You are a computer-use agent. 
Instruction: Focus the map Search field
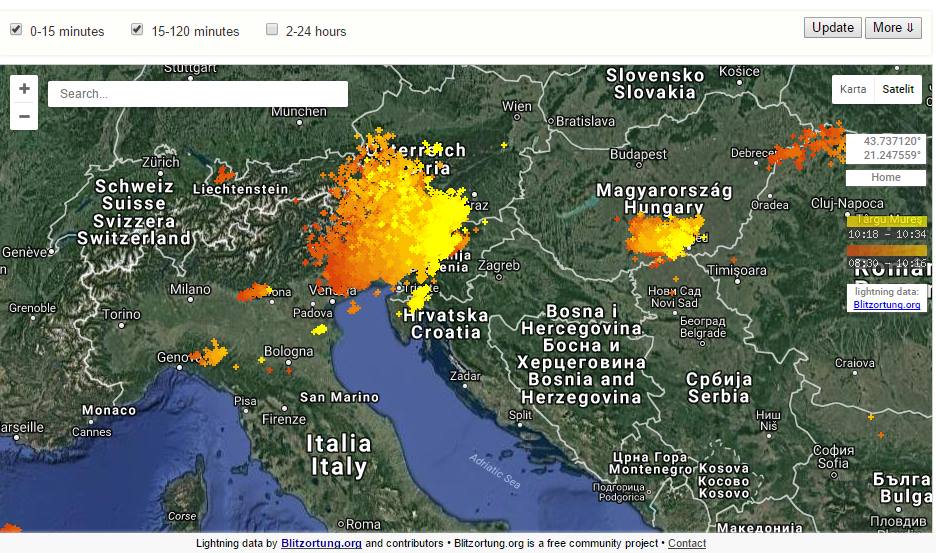tap(198, 94)
